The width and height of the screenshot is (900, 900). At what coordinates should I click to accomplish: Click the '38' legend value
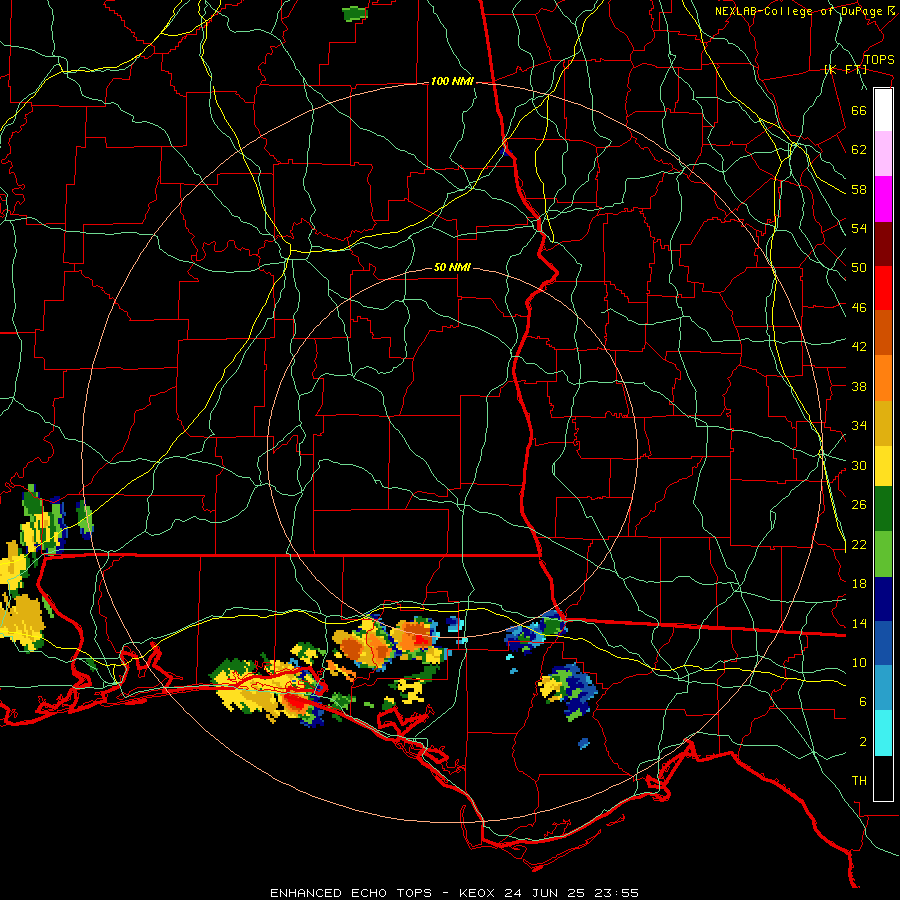coord(859,386)
